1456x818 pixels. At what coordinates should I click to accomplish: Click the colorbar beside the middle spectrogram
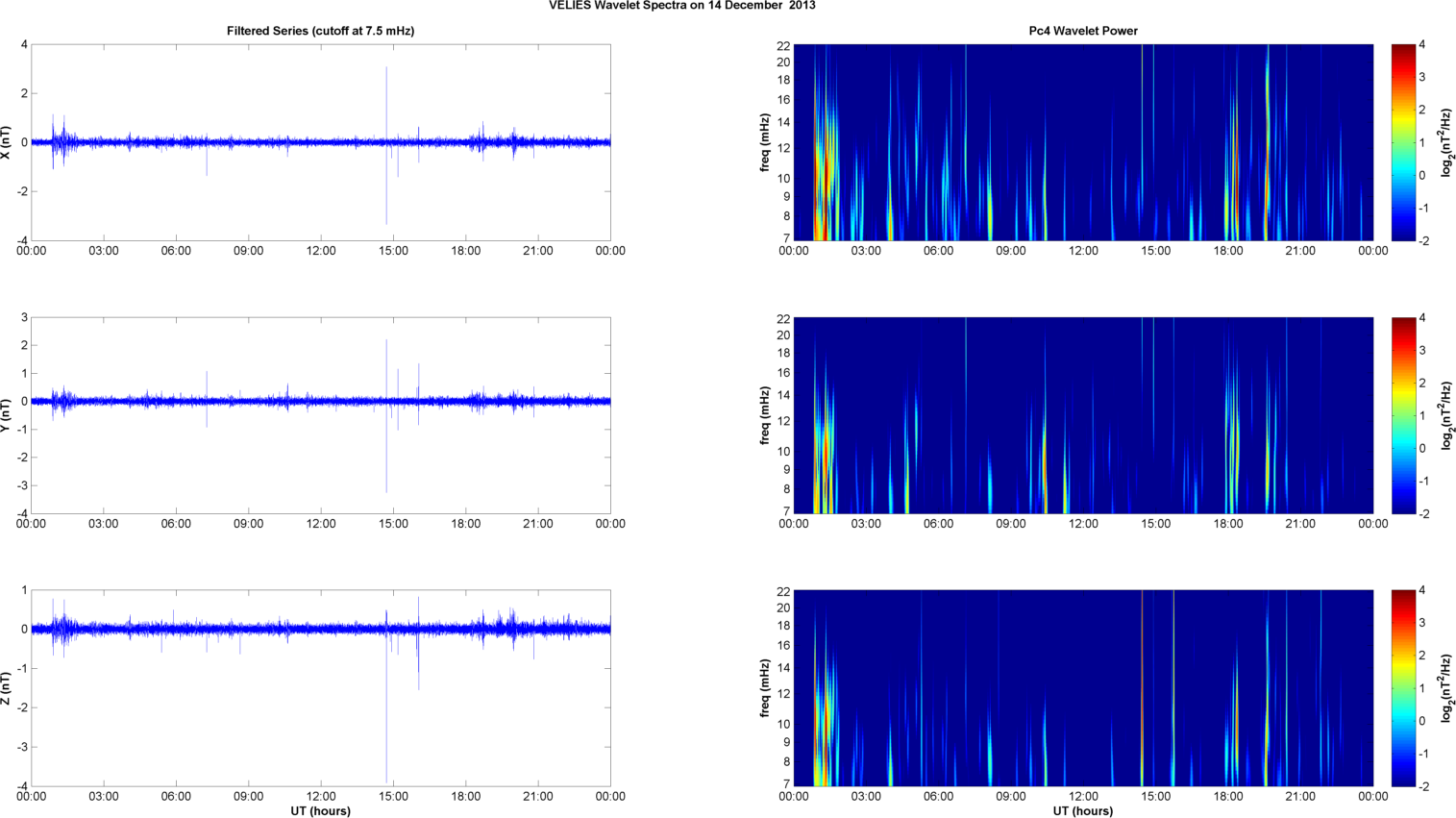(1403, 415)
